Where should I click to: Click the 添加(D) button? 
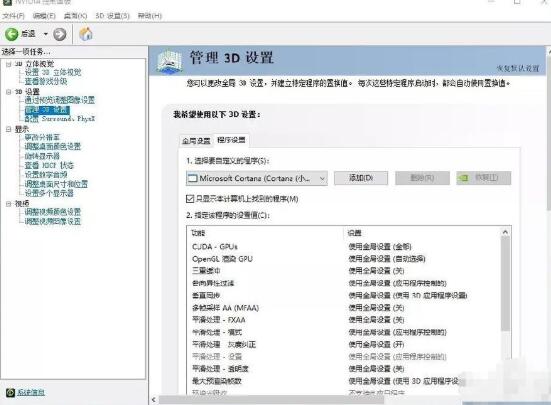[361, 178]
